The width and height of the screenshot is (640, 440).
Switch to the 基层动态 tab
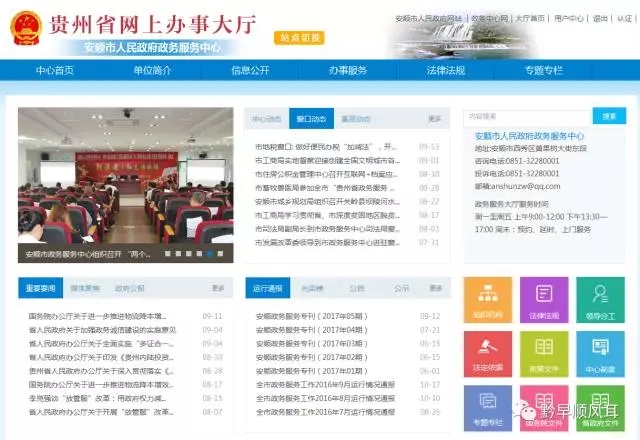point(356,119)
